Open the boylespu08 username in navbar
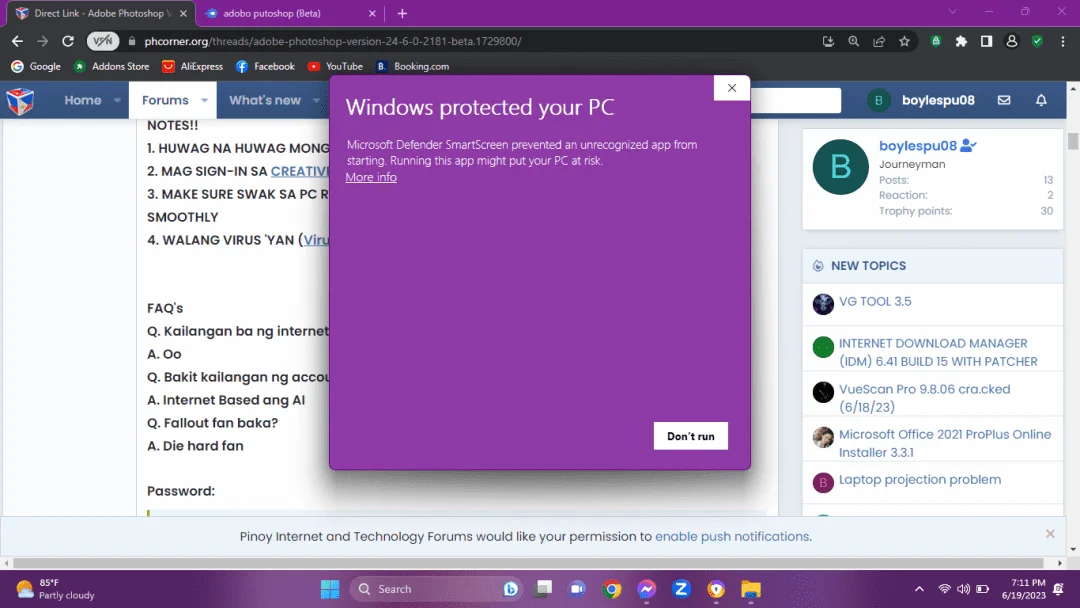This screenshot has height=608, width=1080. pos(938,101)
